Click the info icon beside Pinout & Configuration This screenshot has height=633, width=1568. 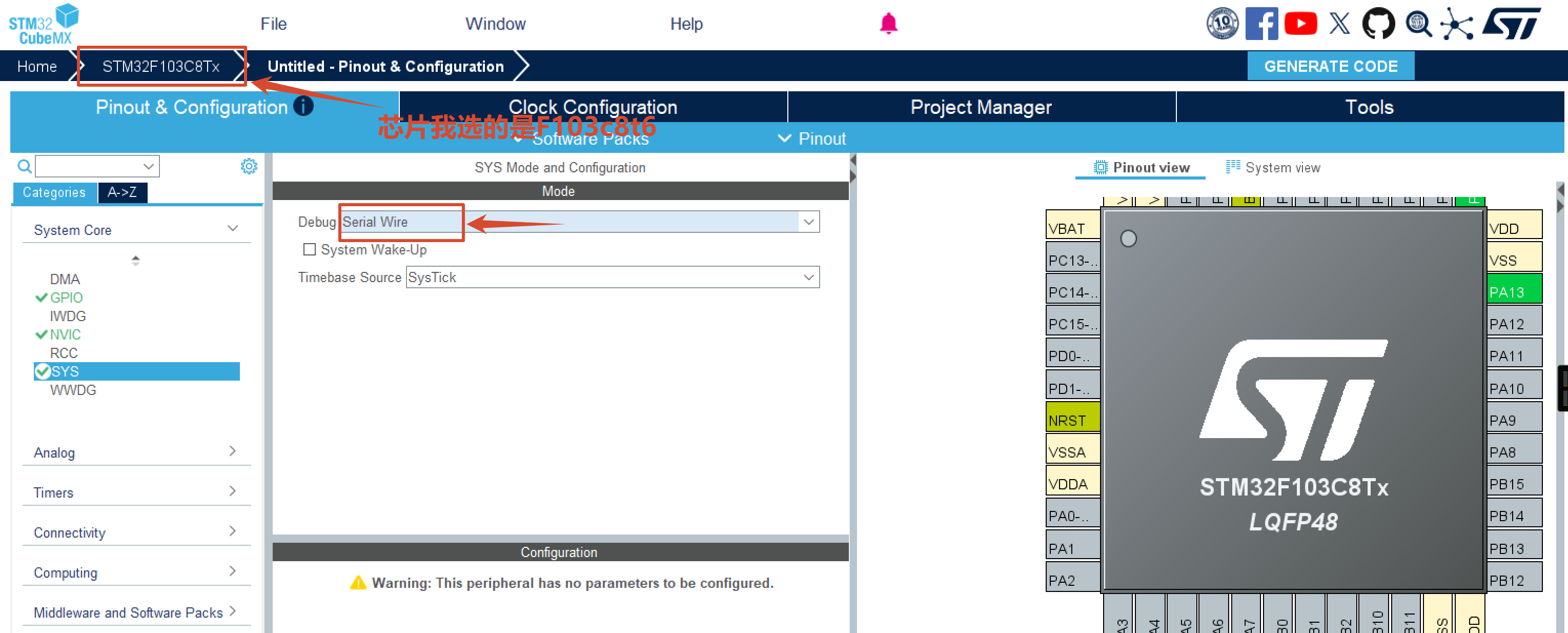[303, 106]
